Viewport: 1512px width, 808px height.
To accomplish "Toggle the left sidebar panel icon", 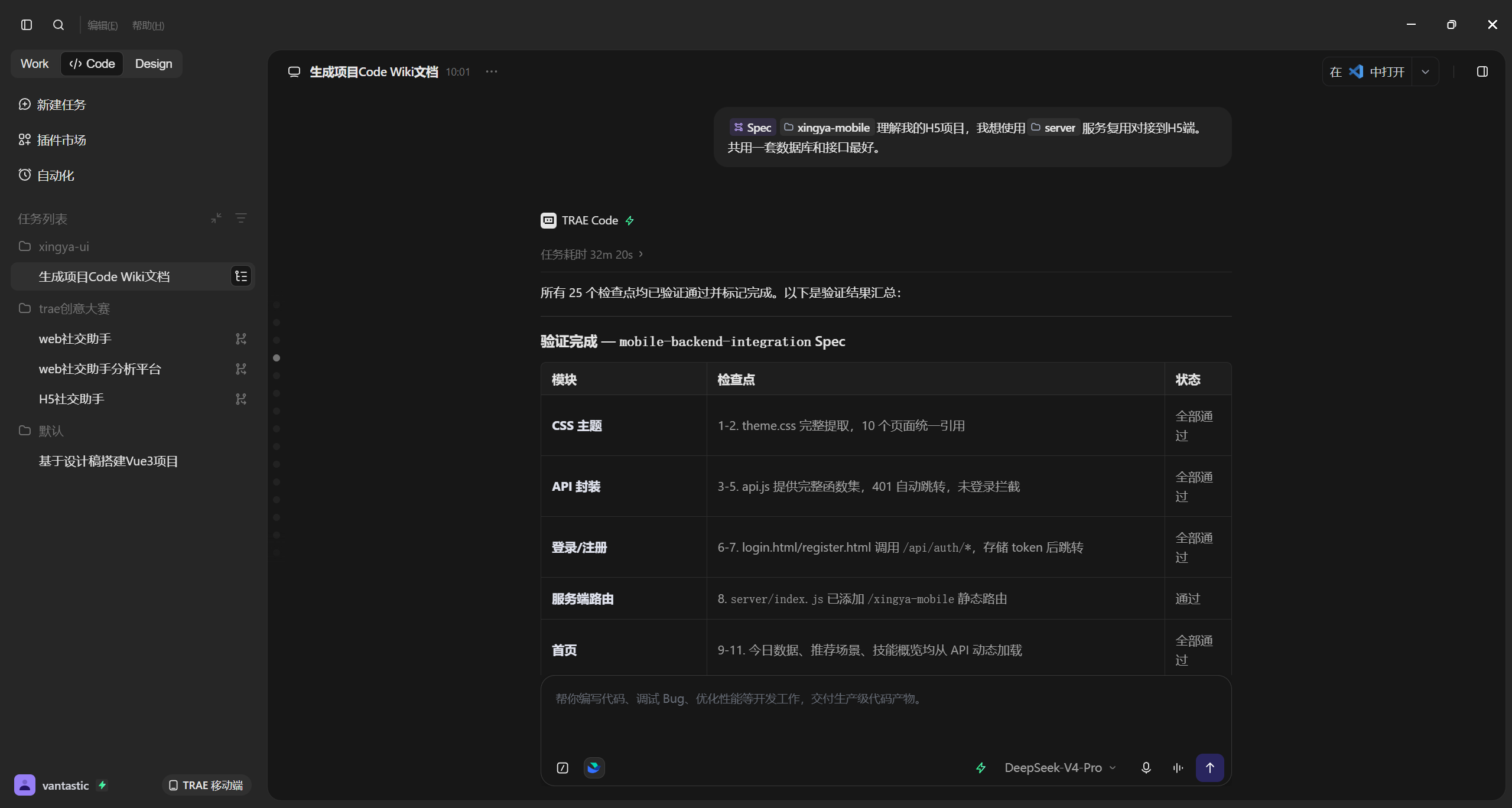I will pos(27,25).
